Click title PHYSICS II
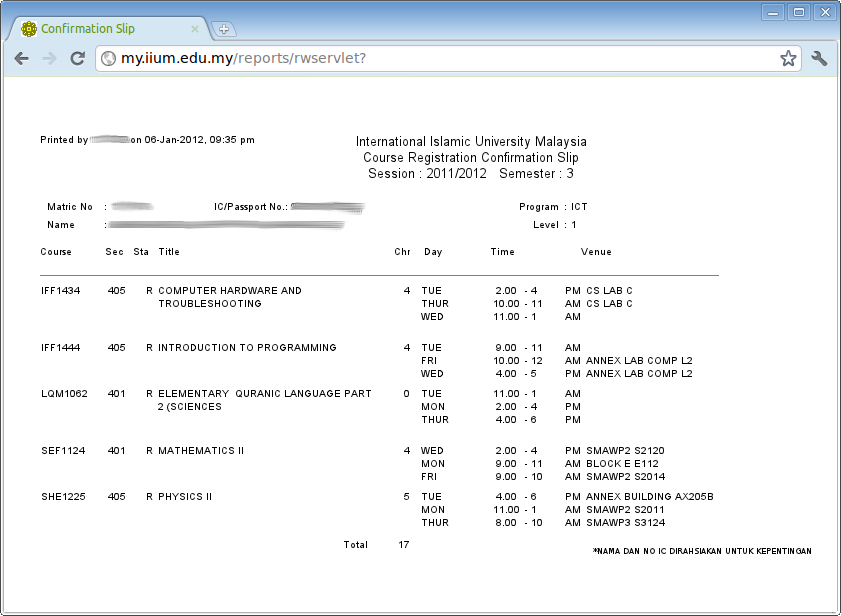Screen dimensions: 841x616 pos(185,497)
